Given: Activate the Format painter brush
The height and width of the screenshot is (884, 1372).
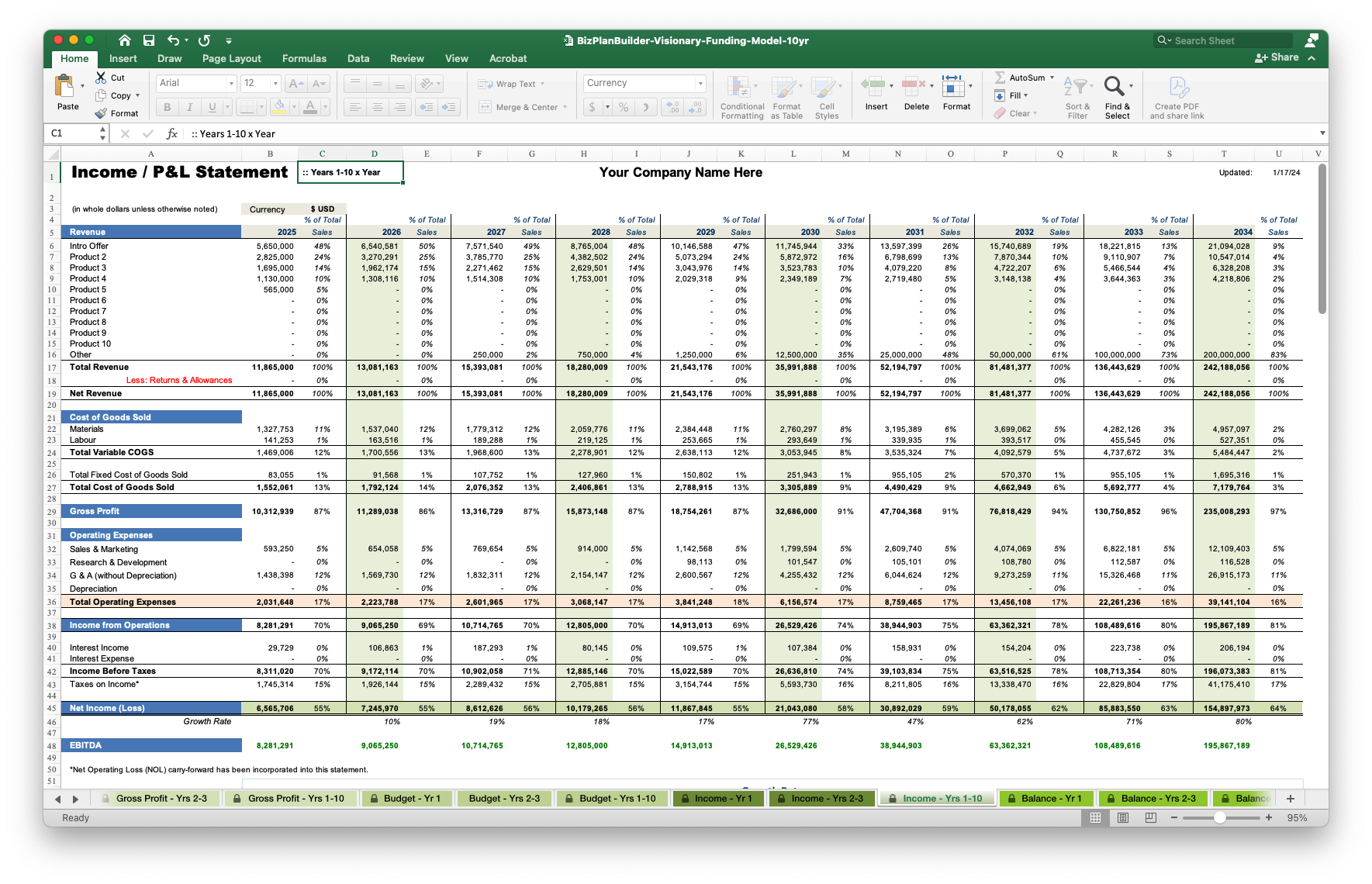Looking at the screenshot, I should coord(101,113).
